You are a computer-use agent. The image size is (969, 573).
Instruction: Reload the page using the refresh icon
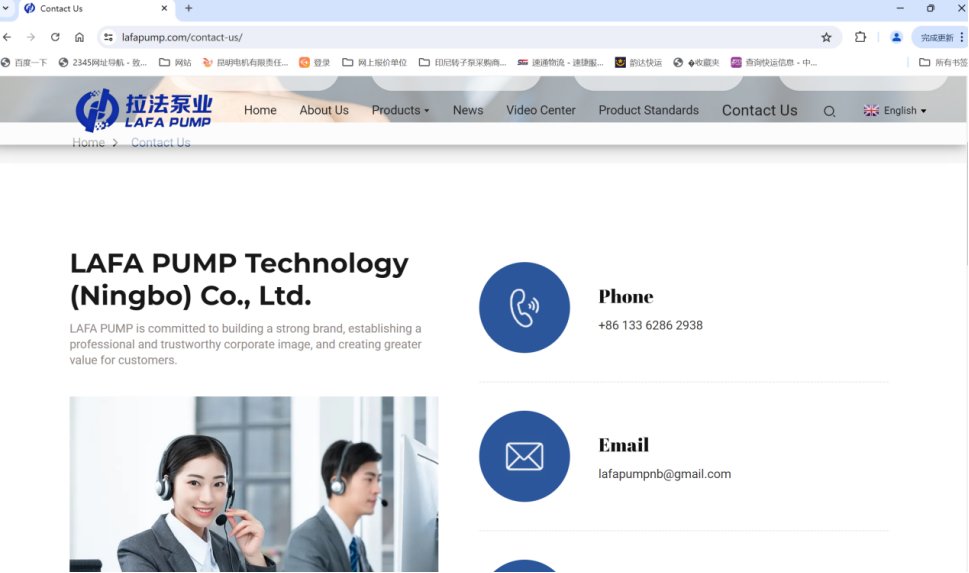click(55, 37)
